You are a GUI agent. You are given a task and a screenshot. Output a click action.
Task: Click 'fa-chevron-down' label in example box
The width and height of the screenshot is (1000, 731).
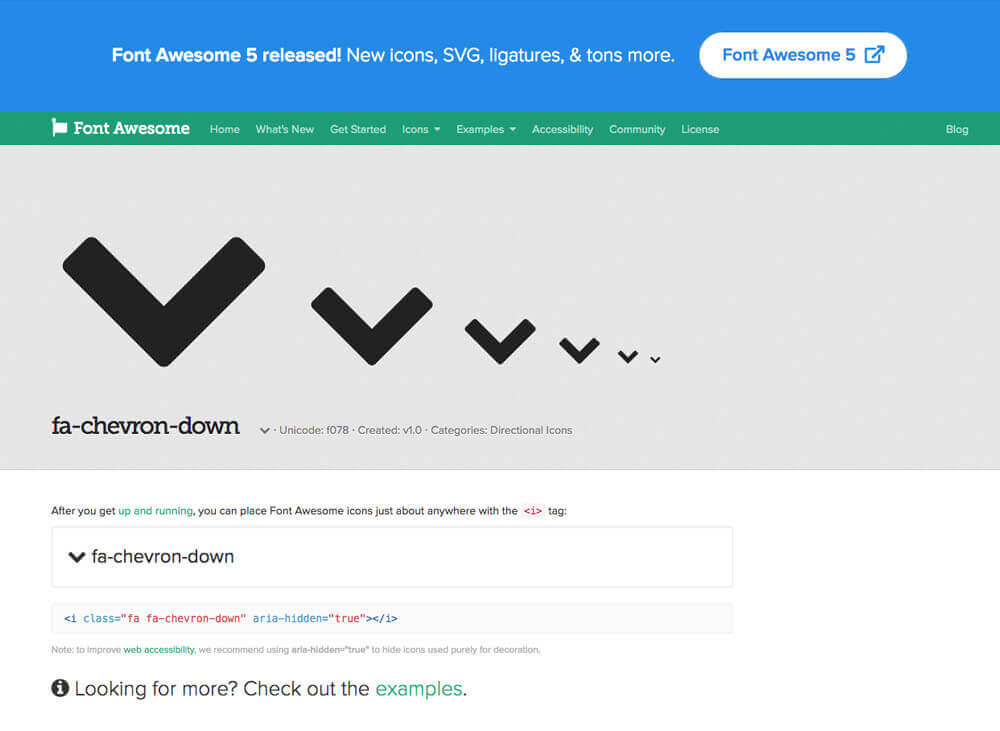click(x=163, y=557)
